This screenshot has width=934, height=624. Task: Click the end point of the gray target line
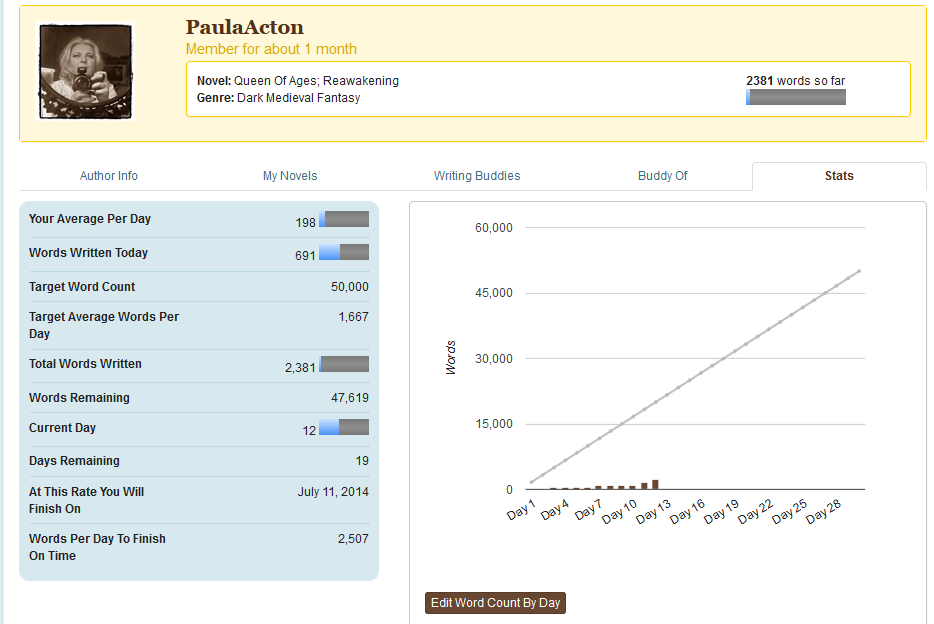pyautogui.click(x=859, y=271)
